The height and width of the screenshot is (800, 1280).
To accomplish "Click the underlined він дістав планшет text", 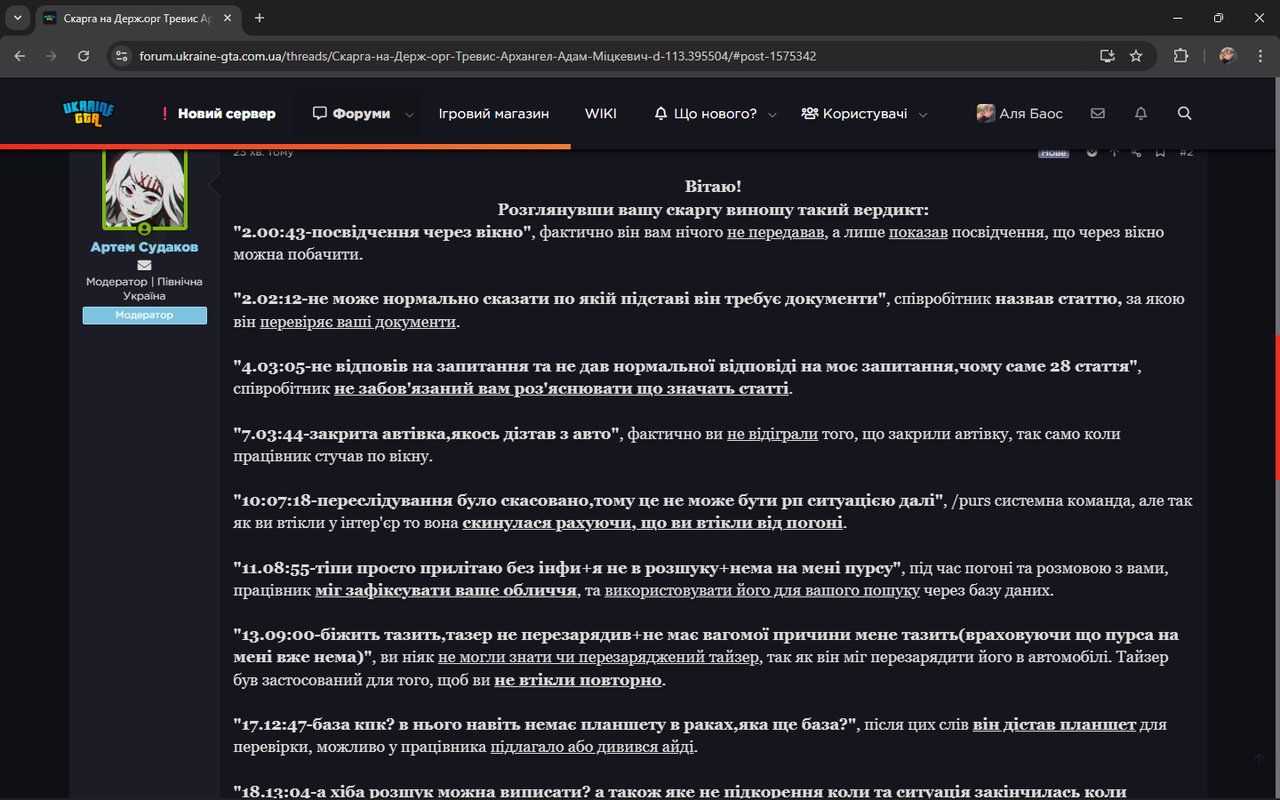I will (x=1054, y=725).
